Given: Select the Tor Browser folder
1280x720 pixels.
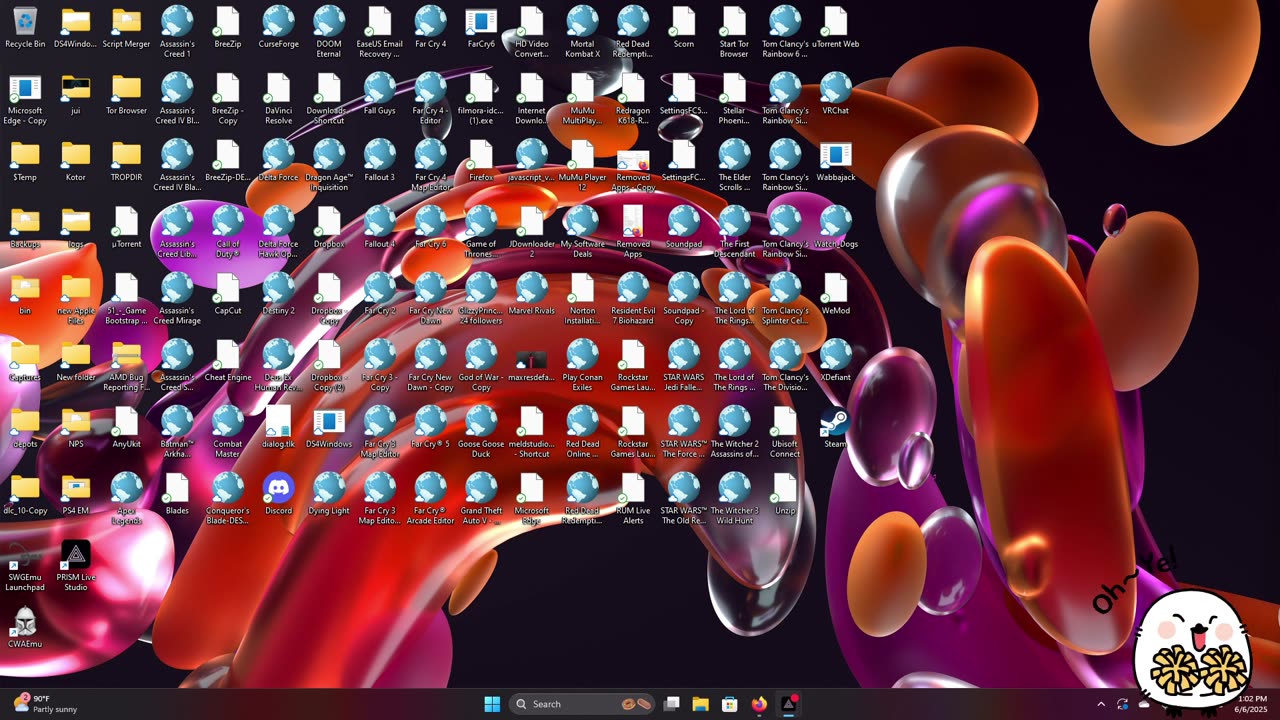Looking at the screenshot, I should pyautogui.click(x=126, y=95).
